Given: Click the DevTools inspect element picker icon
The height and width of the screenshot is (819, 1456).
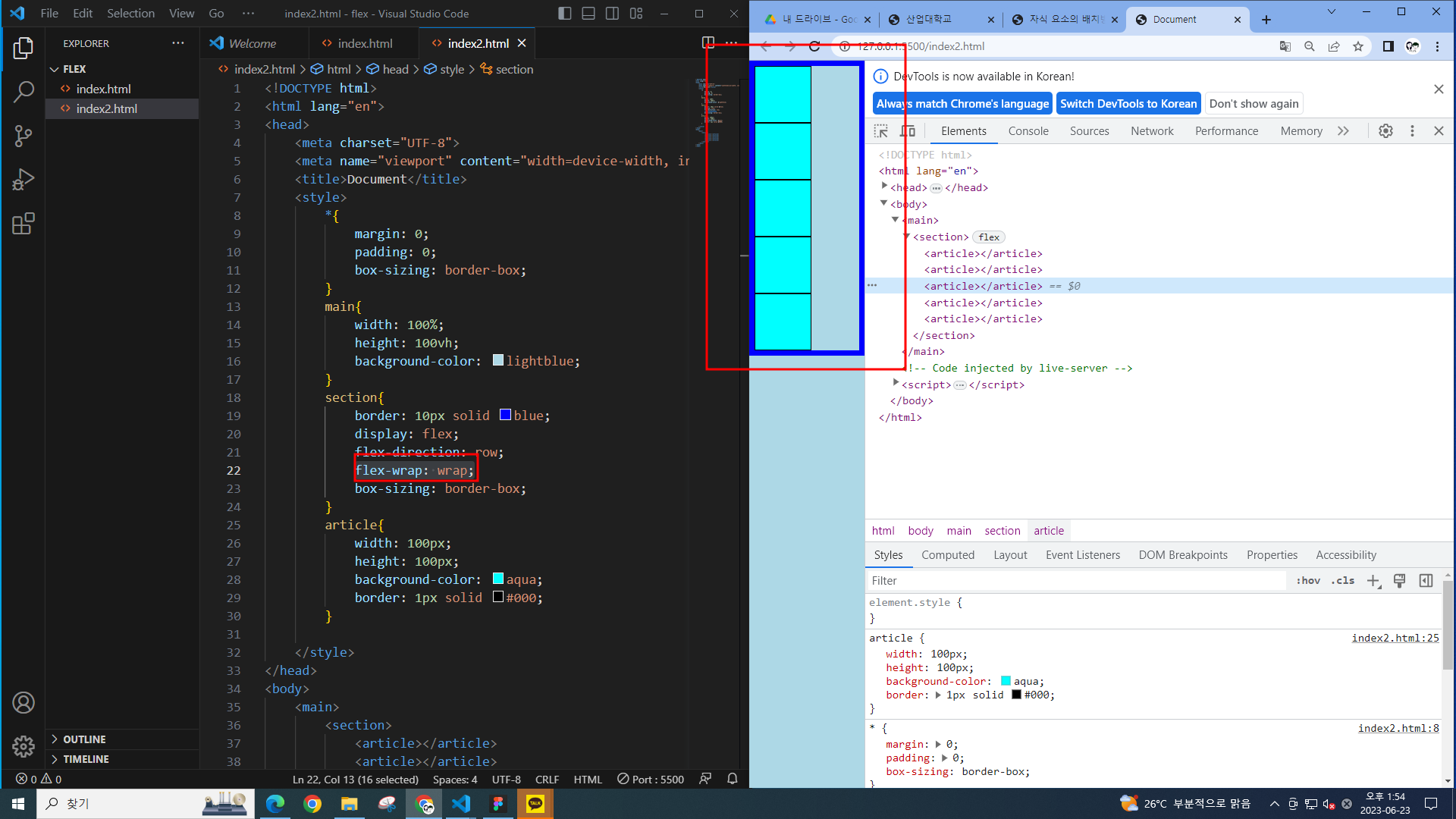Looking at the screenshot, I should [x=880, y=131].
